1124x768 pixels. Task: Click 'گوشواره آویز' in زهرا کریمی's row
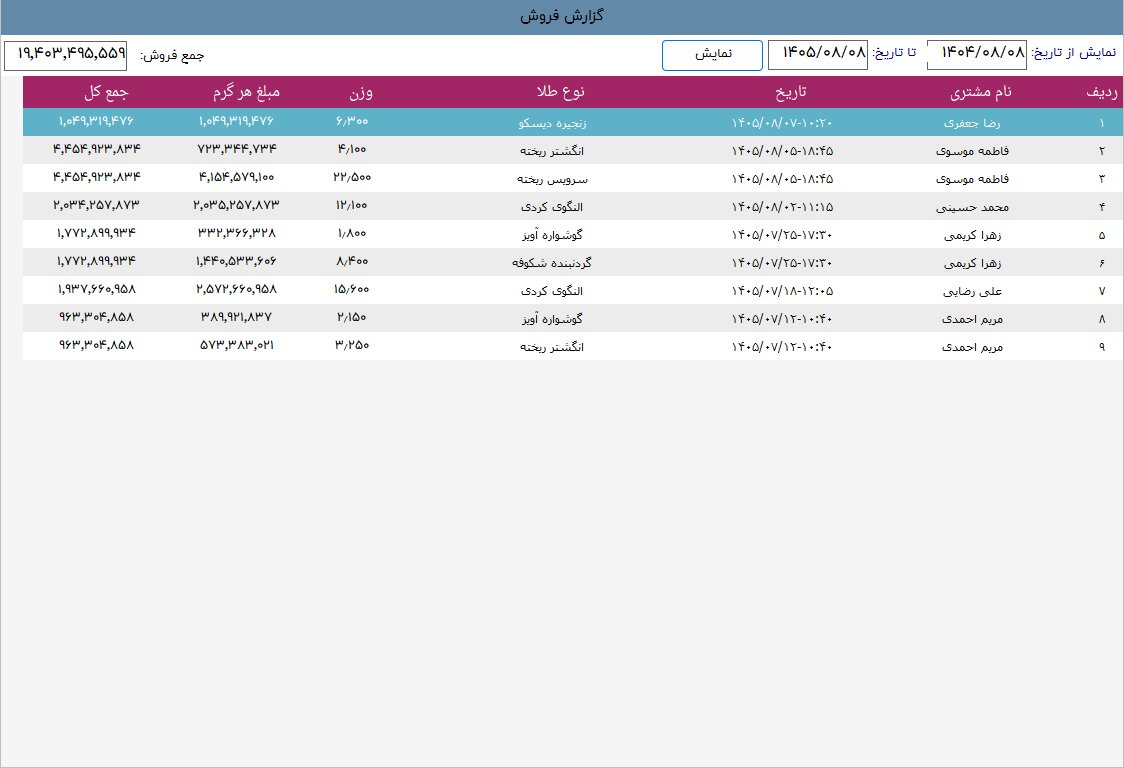coord(552,234)
